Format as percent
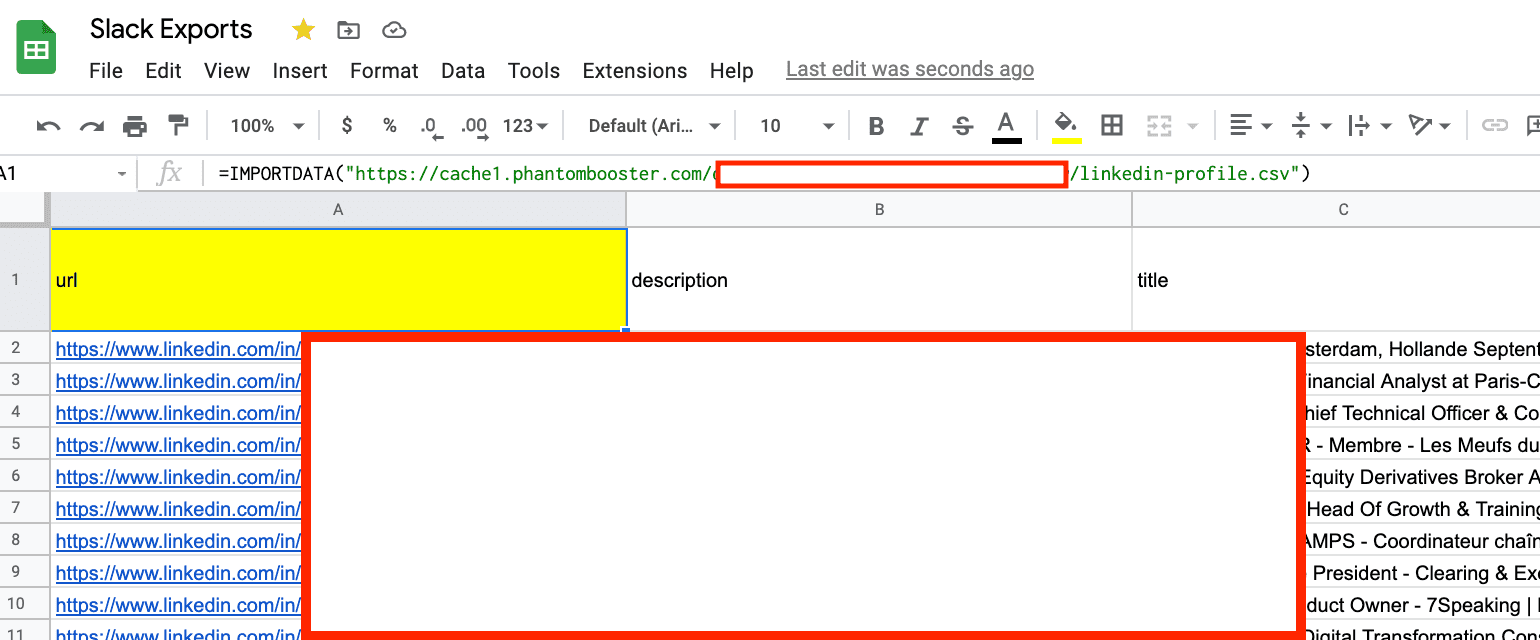 point(390,125)
